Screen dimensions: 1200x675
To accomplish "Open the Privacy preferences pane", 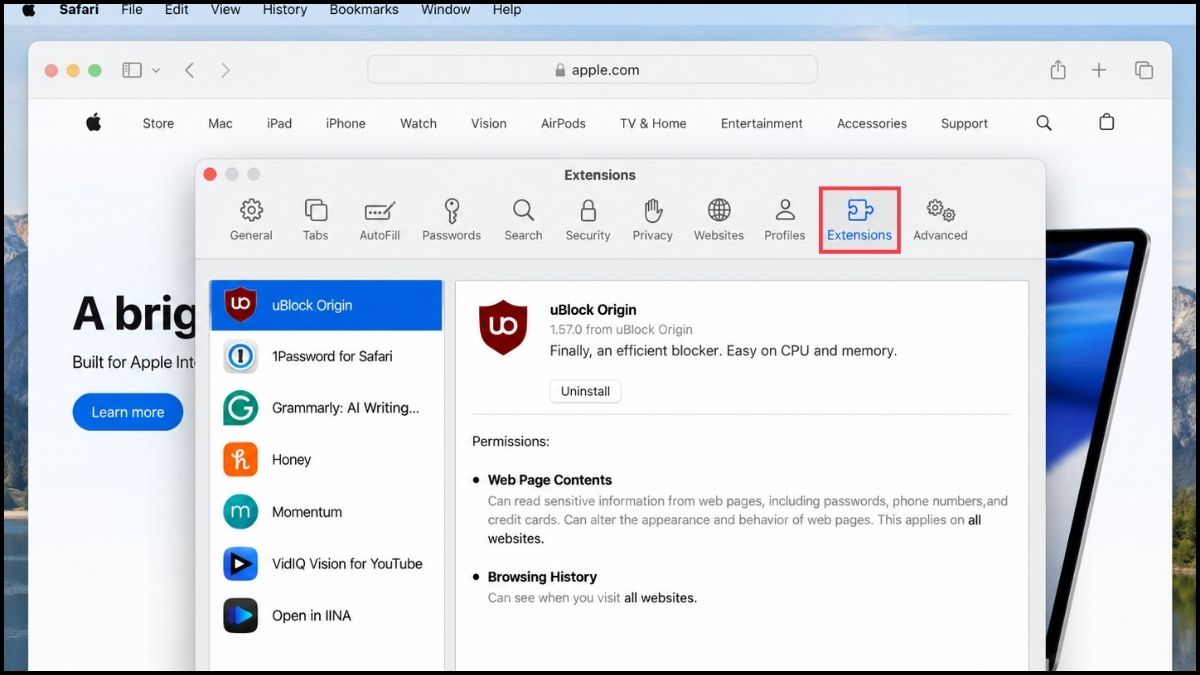I will pyautogui.click(x=652, y=220).
